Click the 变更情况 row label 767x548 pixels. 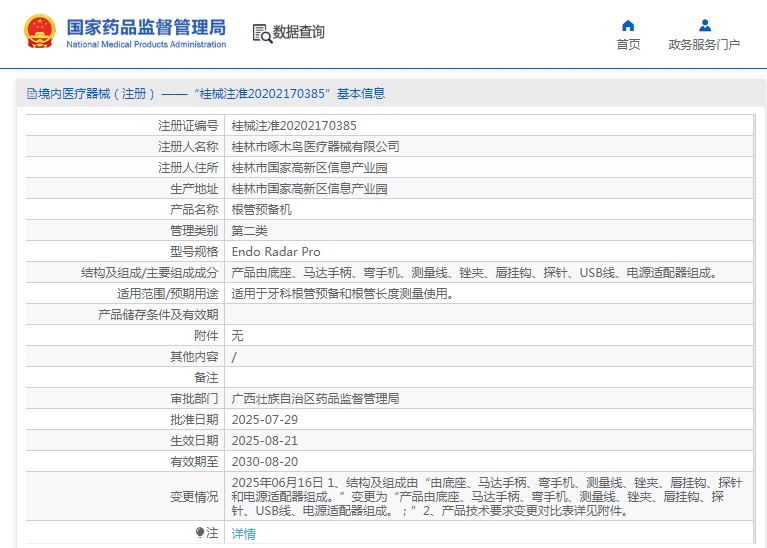(194, 497)
